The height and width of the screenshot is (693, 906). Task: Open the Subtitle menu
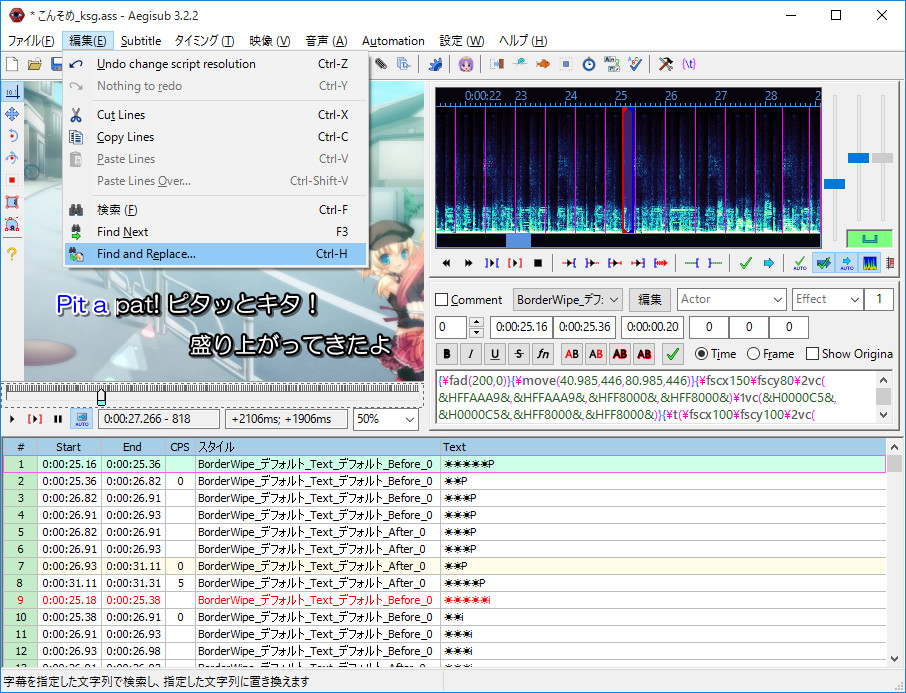(141, 41)
